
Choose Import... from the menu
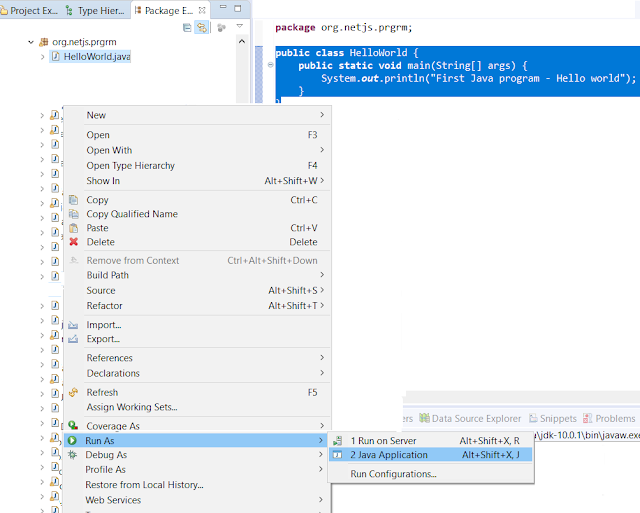pos(197,325)
